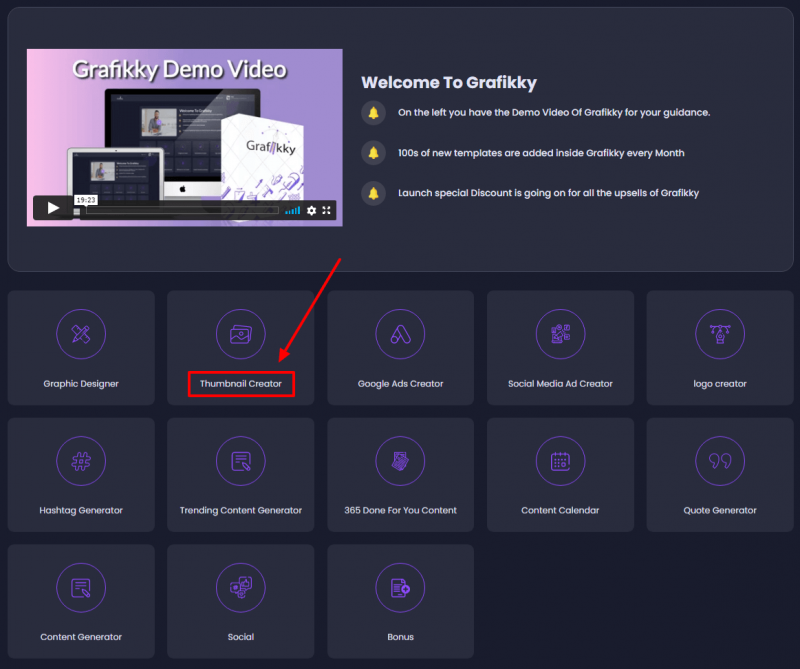Click the 365 Done For You Content label
The height and width of the screenshot is (669, 800).
401,510
